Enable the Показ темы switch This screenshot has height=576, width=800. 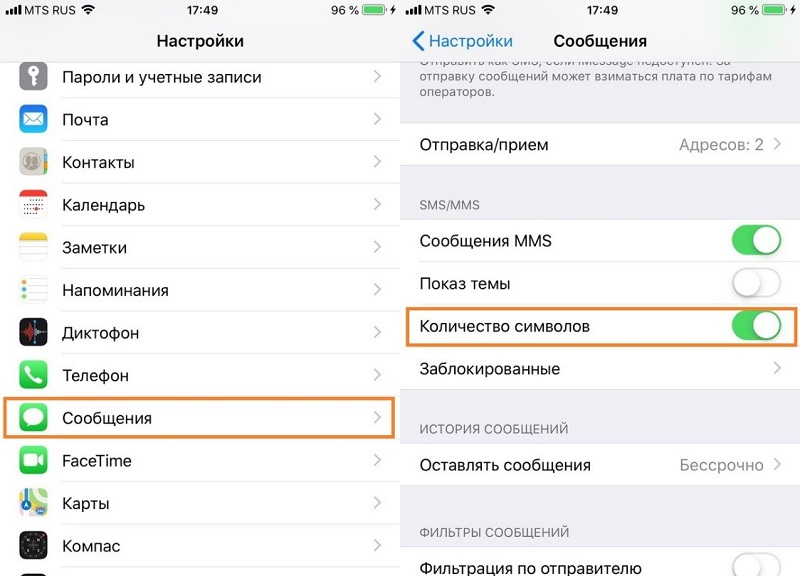(x=755, y=284)
